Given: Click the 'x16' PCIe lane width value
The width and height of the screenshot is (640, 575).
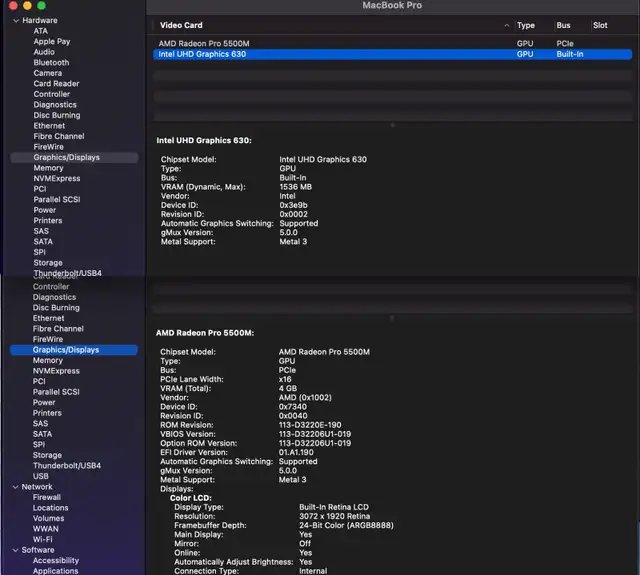Looking at the screenshot, I should (x=285, y=380).
